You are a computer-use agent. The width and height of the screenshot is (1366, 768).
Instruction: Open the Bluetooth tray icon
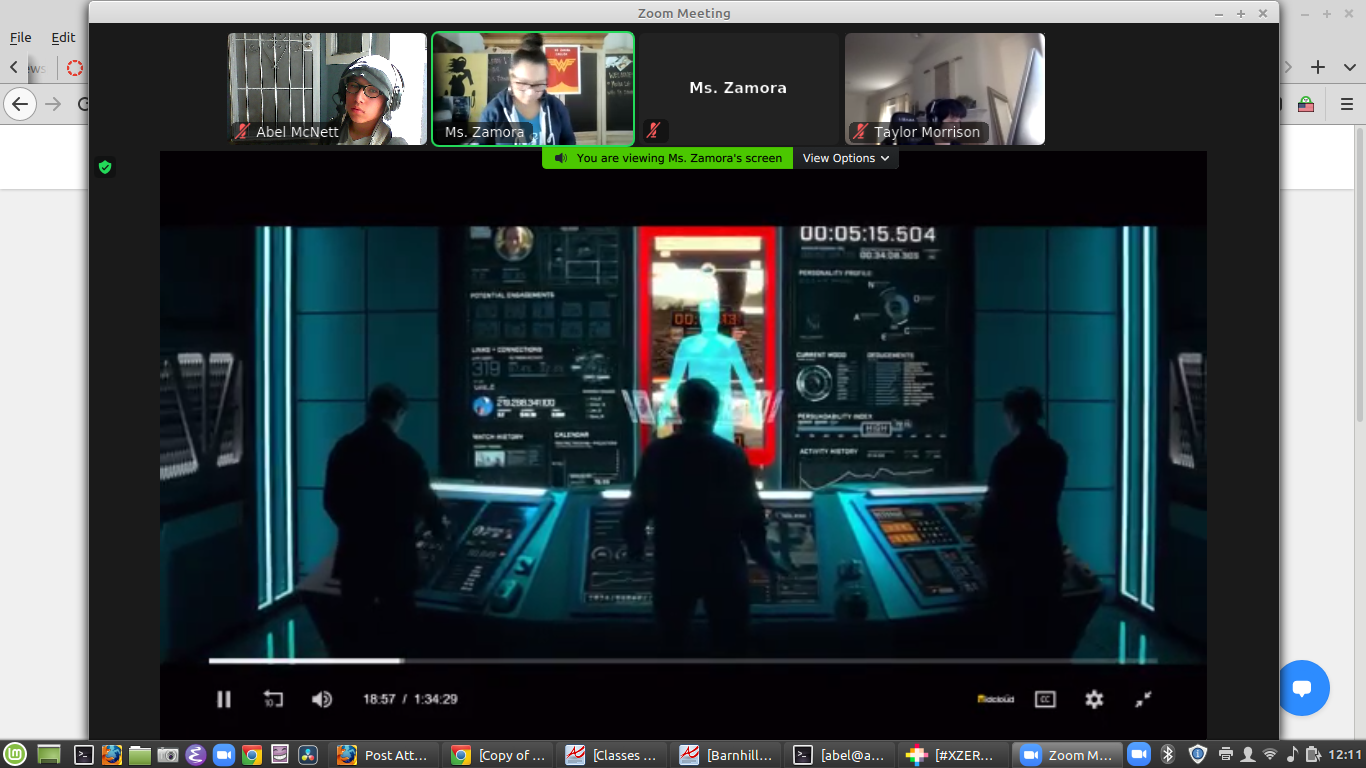pyautogui.click(x=1168, y=755)
